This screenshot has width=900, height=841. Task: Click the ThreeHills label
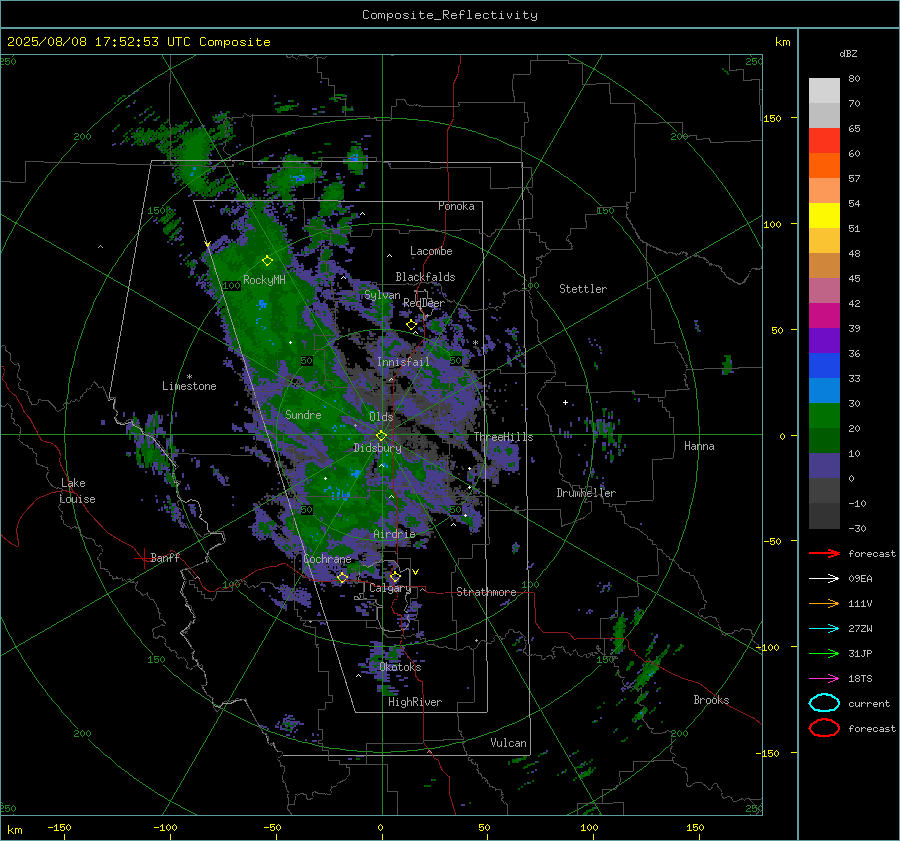503,437
